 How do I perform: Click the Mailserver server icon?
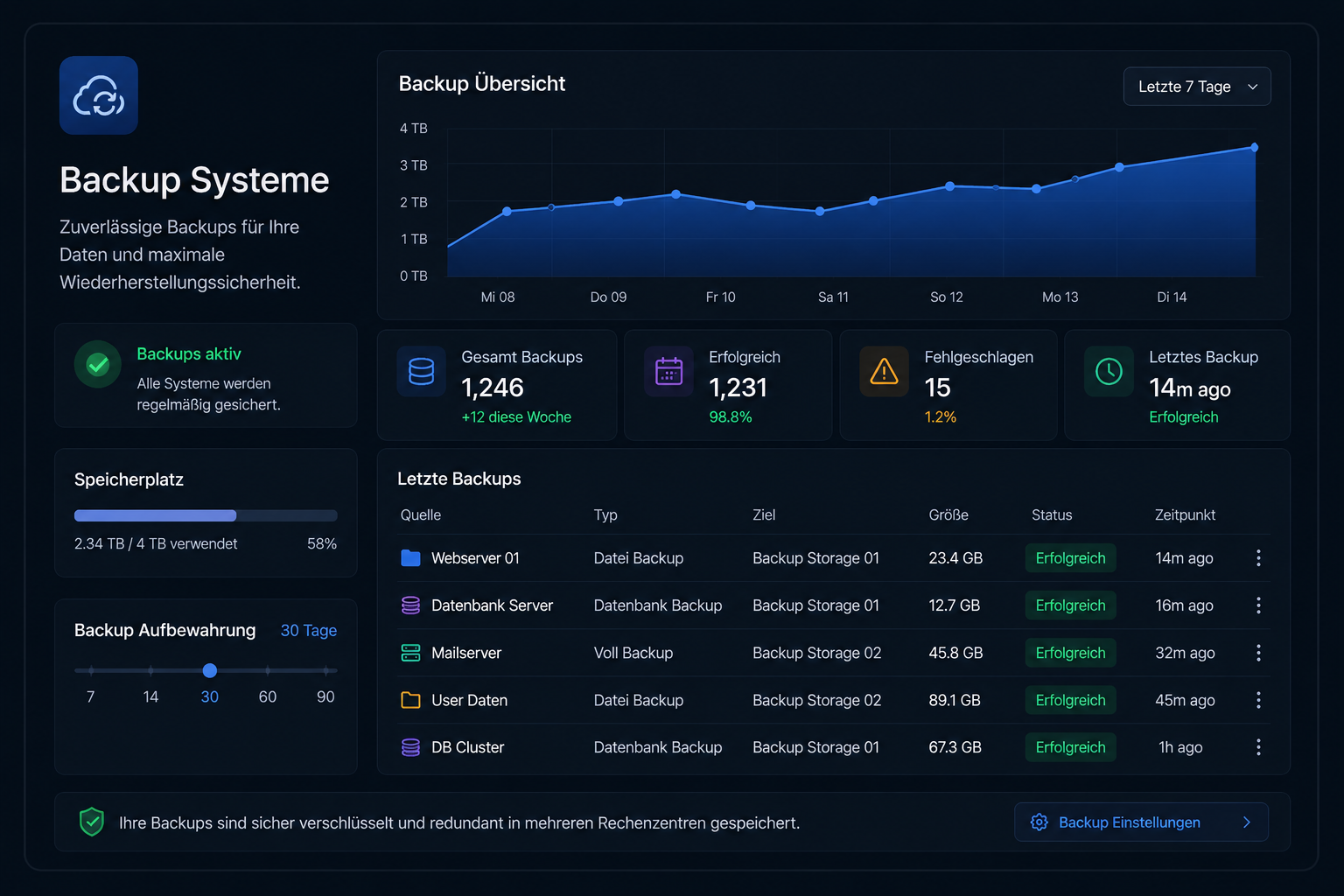(x=410, y=653)
